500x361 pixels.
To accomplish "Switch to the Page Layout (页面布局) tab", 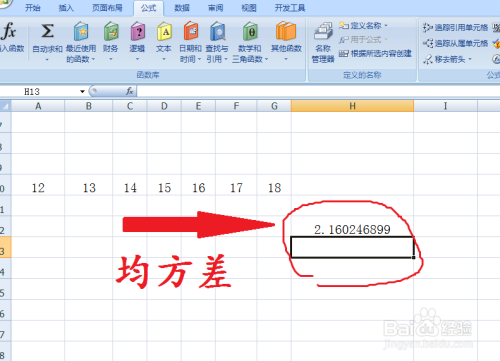I will tap(107, 8).
